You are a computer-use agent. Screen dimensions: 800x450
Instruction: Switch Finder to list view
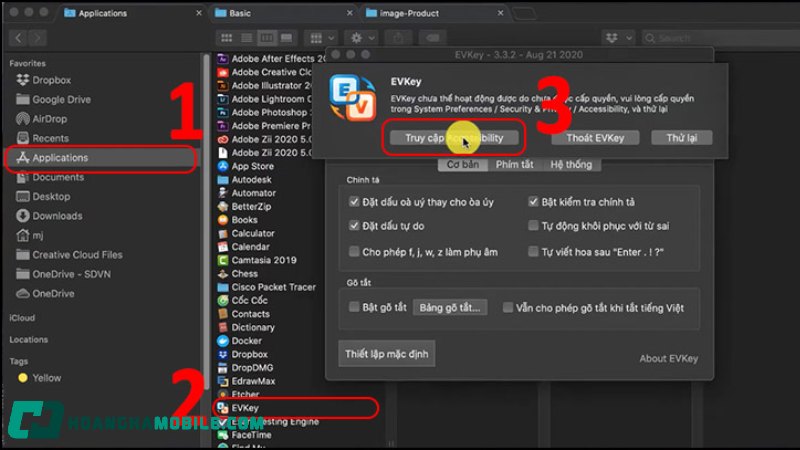click(246, 37)
